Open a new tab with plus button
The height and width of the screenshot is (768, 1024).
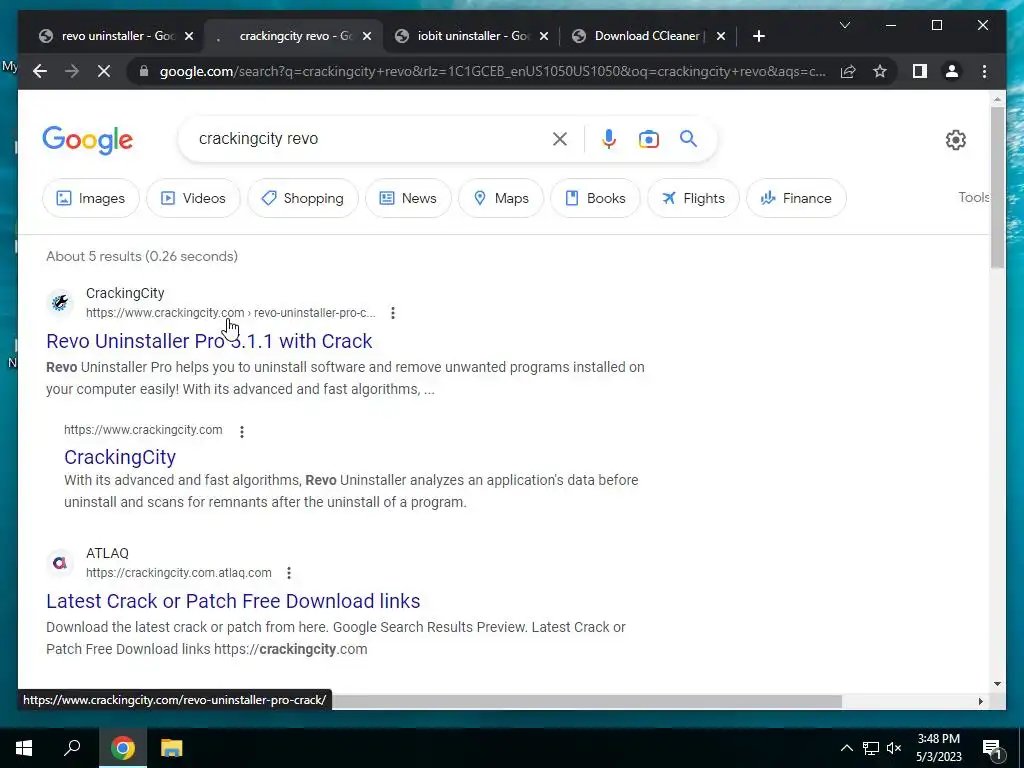click(x=758, y=36)
